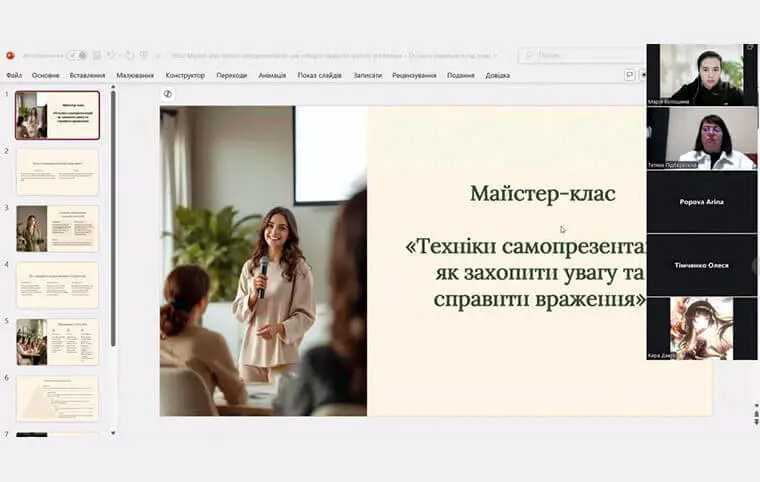Select slide 6 thumbnail

(x=57, y=399)
